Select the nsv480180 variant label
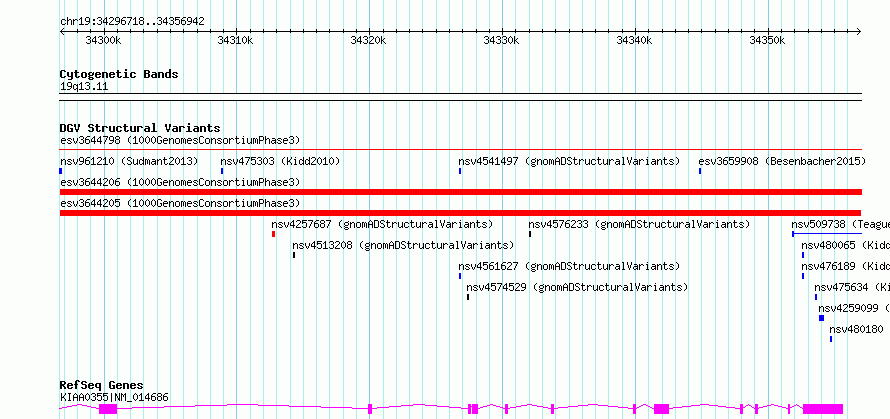 857,329
